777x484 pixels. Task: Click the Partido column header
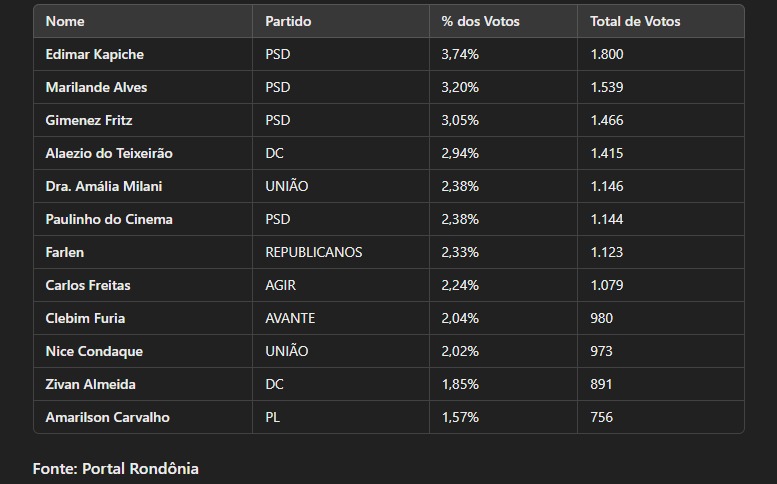tap(288, 21)
